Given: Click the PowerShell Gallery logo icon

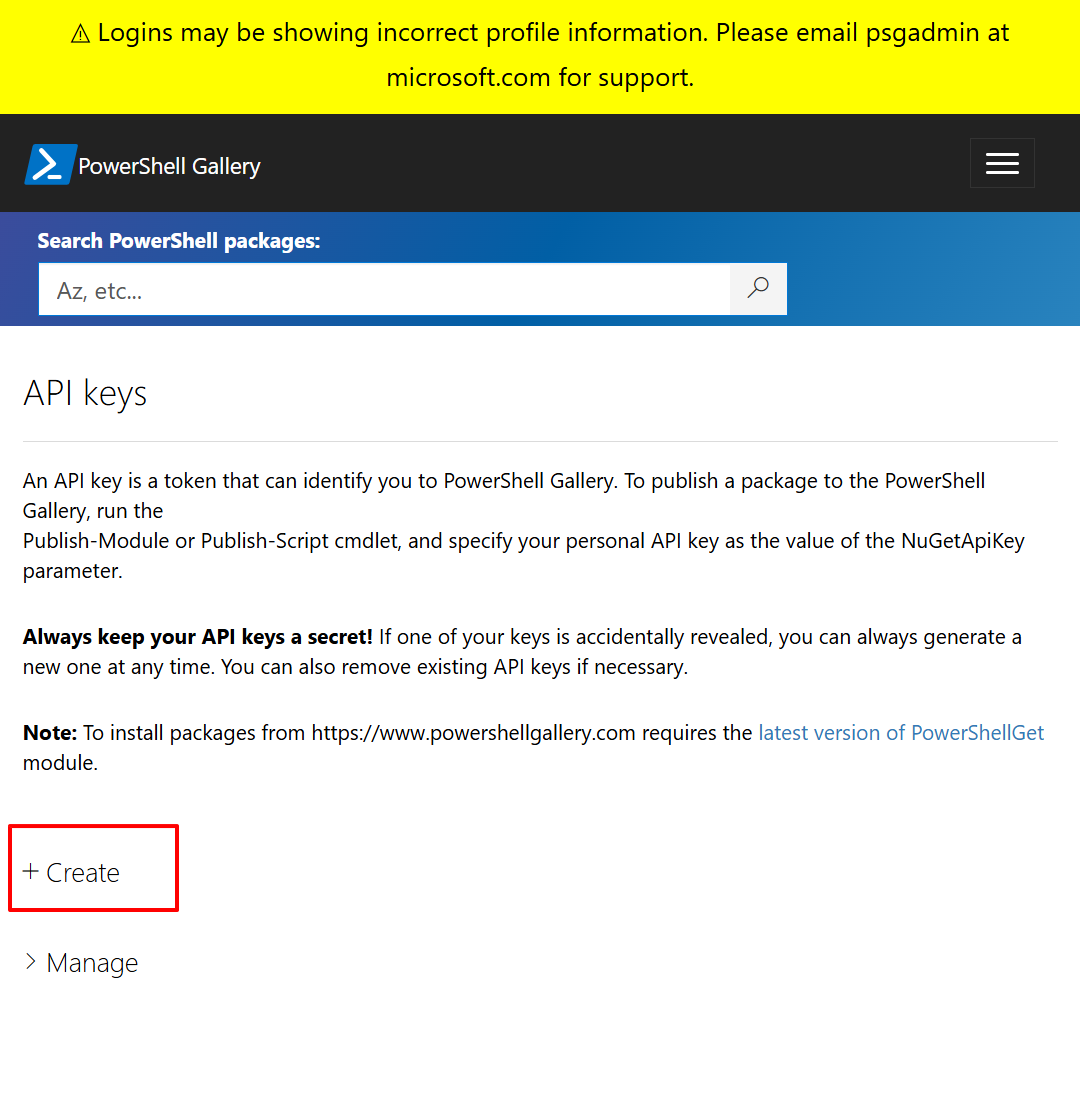Looking at the screenshot, I should (51, 164).
